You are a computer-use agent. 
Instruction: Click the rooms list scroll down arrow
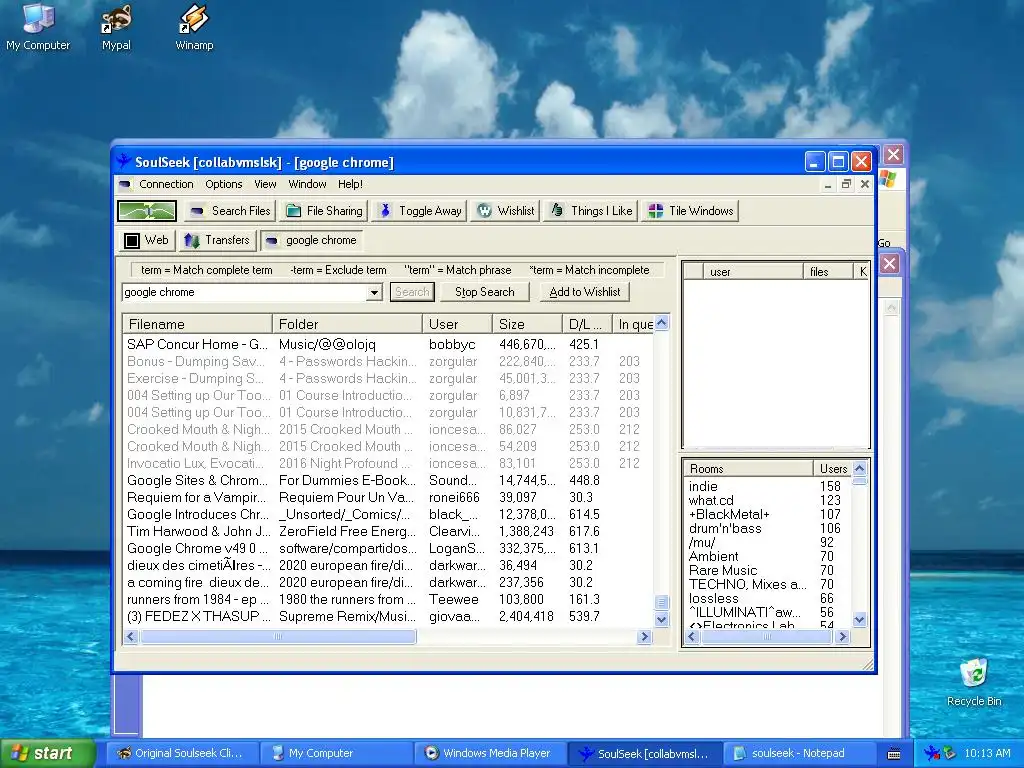pos(859,620)
